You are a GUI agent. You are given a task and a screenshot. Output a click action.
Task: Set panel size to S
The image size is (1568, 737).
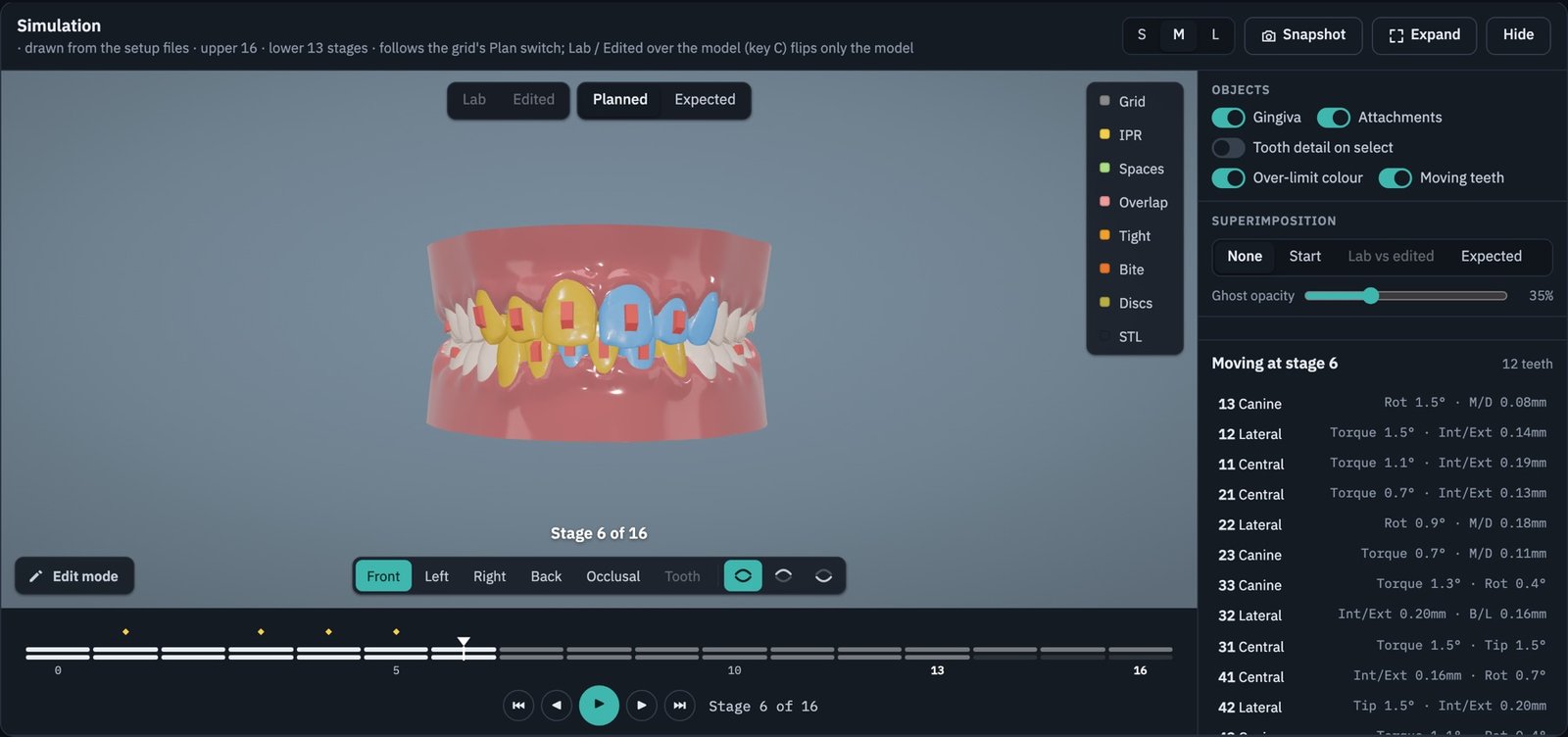coord(1142,35)
